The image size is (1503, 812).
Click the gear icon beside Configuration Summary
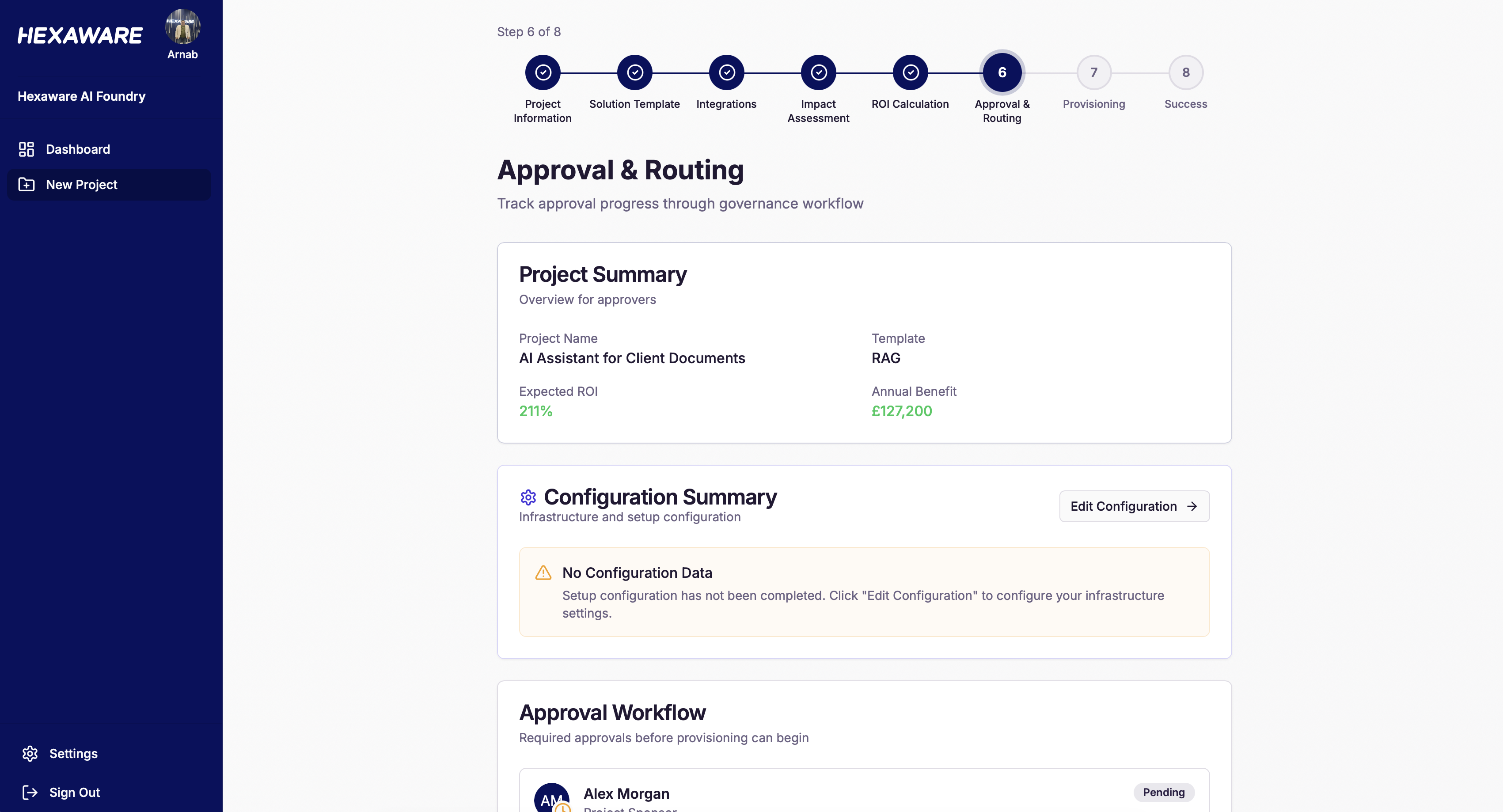pyautogui.click(x=528, y=497)
